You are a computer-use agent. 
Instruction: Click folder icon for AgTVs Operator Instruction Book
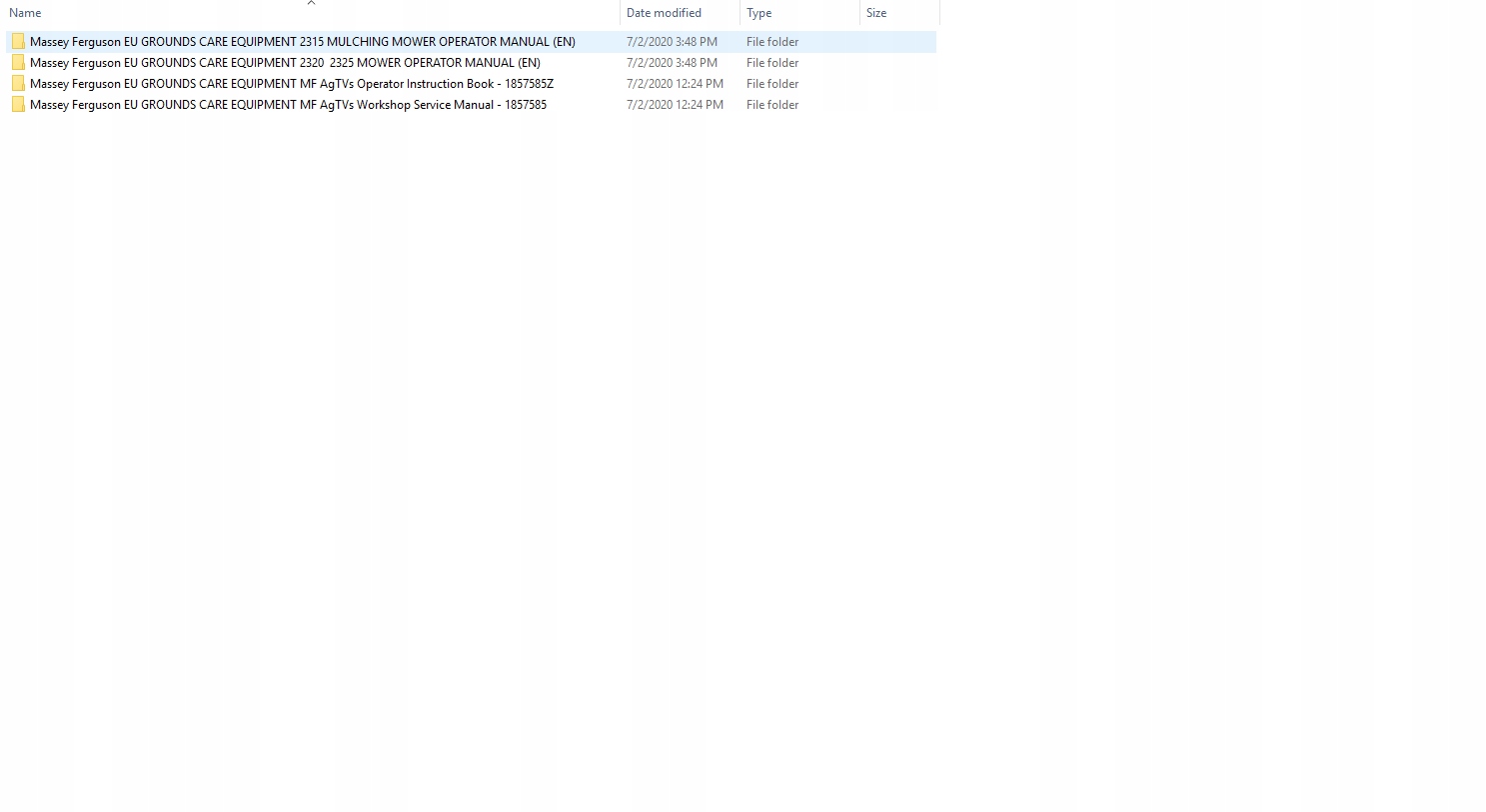click(x=18, y=84)
